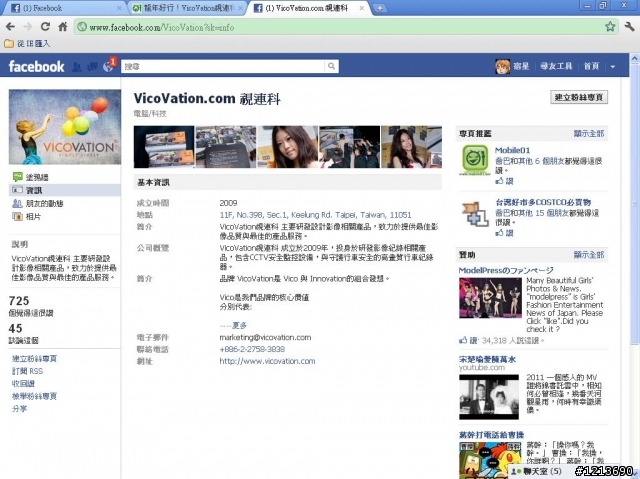
Task: Open the ModelPress ad stage photo
Action: (x=490, y=298)
